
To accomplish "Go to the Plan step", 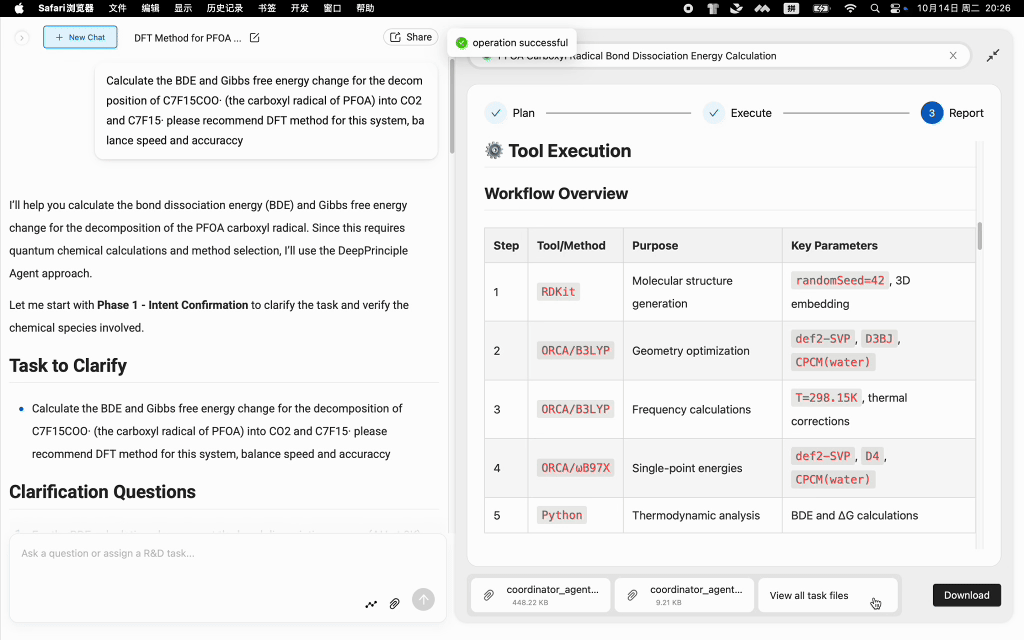I will [x=511, y=113].
